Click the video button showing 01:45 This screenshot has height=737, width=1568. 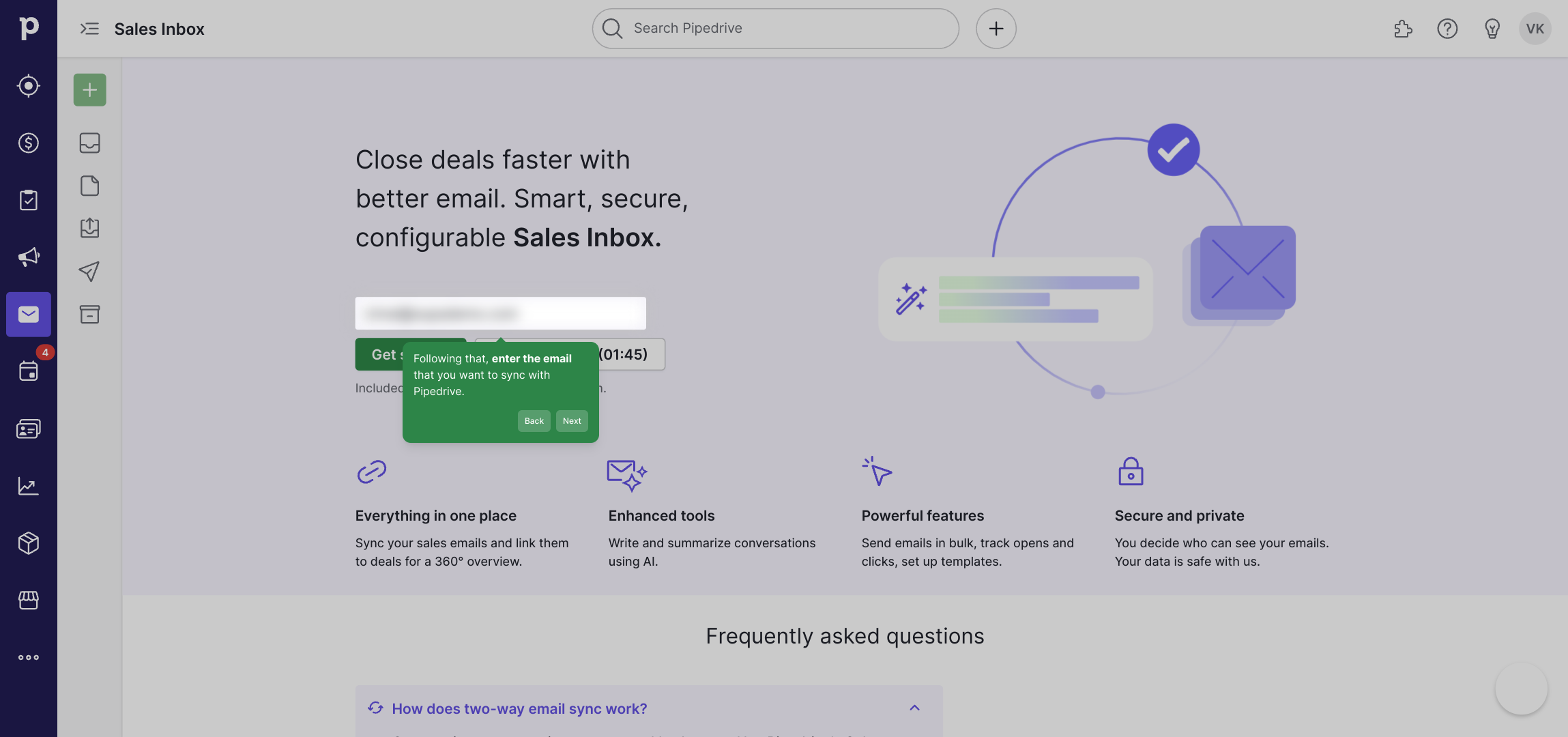pos(632,354)
